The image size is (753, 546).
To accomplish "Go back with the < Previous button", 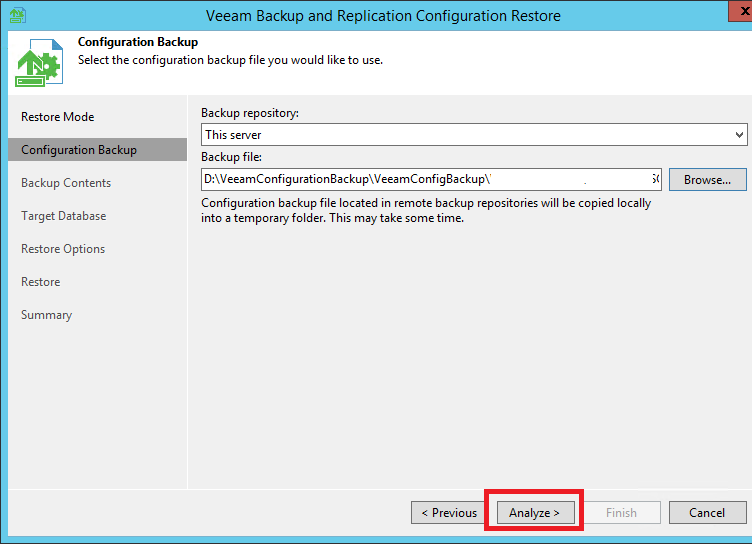I will [x=449, y=512].
